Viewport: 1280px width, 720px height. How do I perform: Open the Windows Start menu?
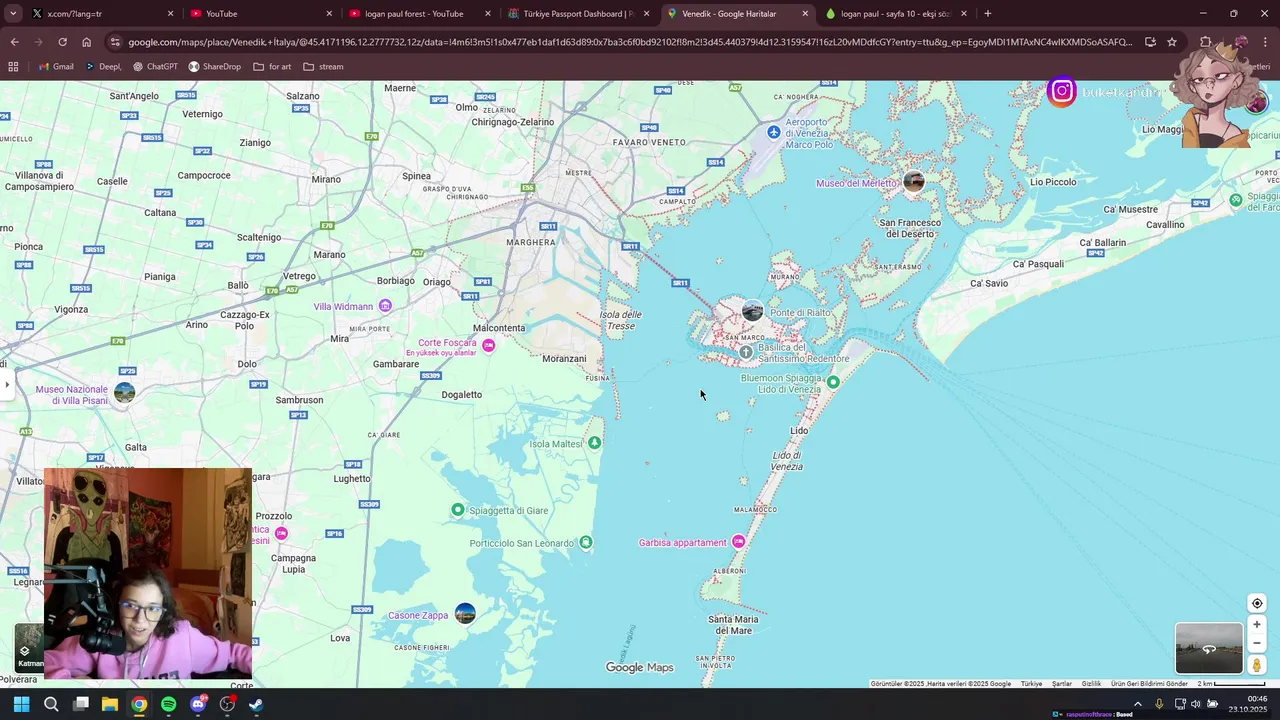21,704
